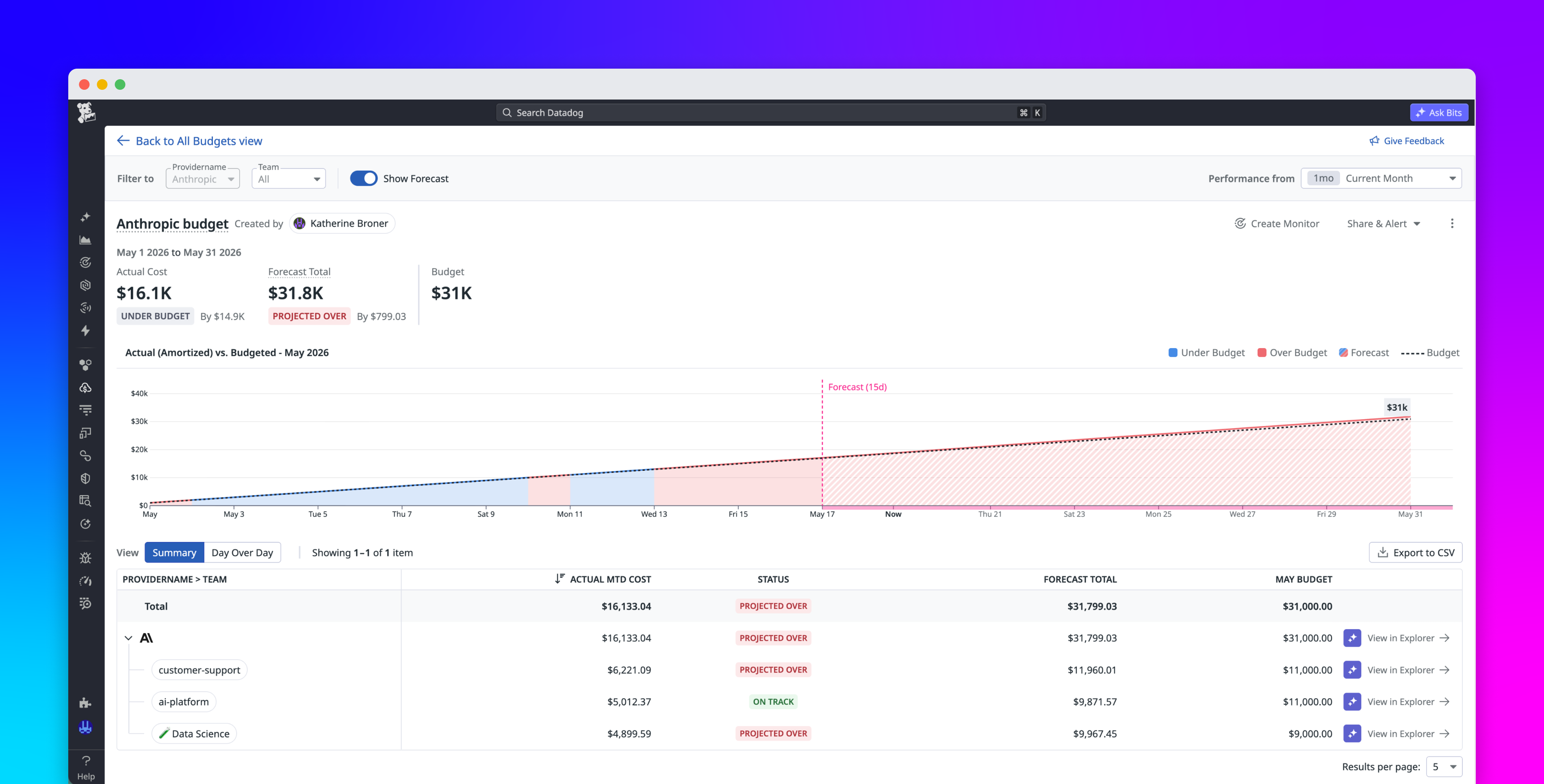Click the lightning bolt sidebar icon
This screenshot has width=1544, height=784.
click(x=86, y=330)
